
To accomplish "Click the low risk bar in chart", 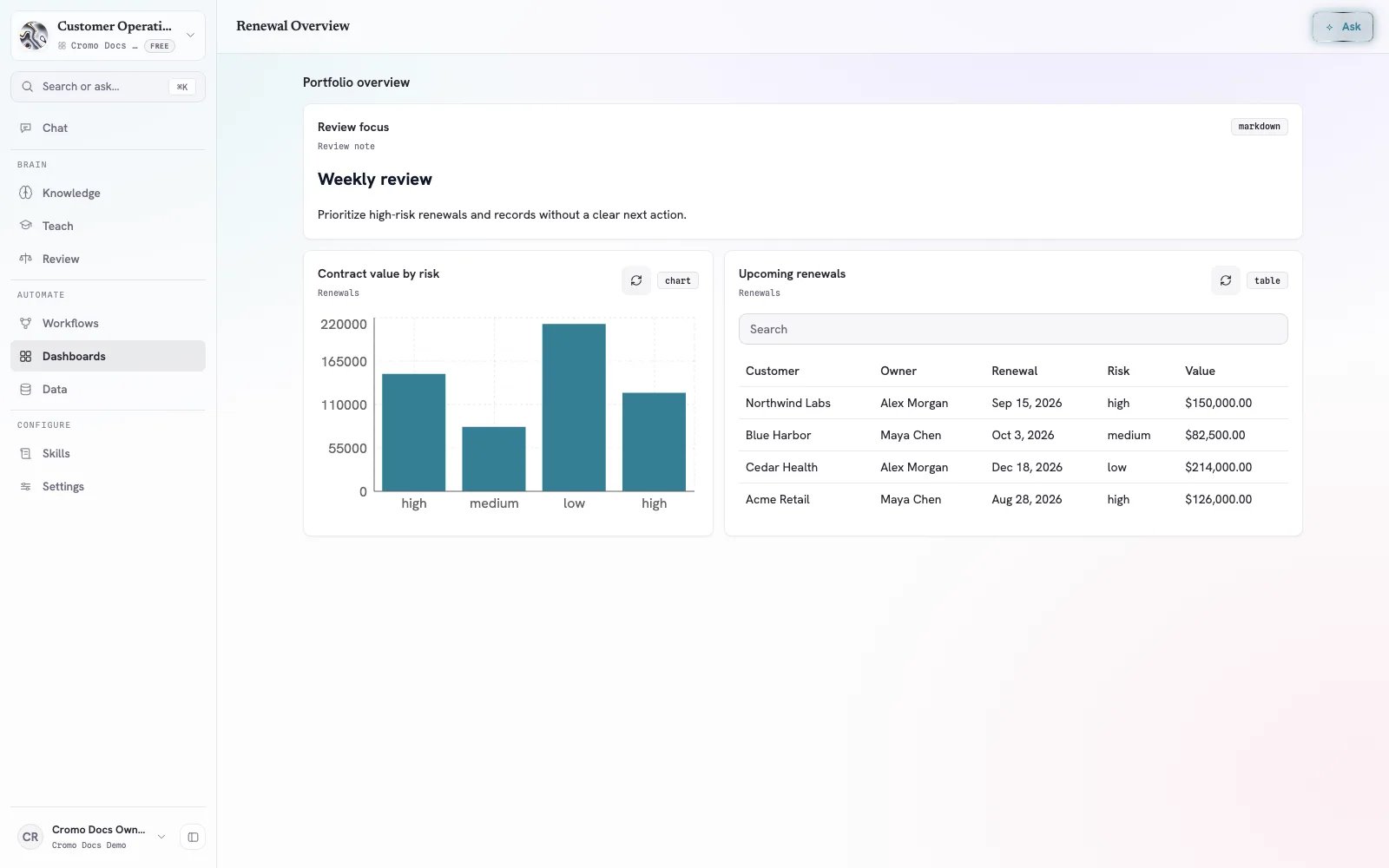I will (x=574, y=408).
